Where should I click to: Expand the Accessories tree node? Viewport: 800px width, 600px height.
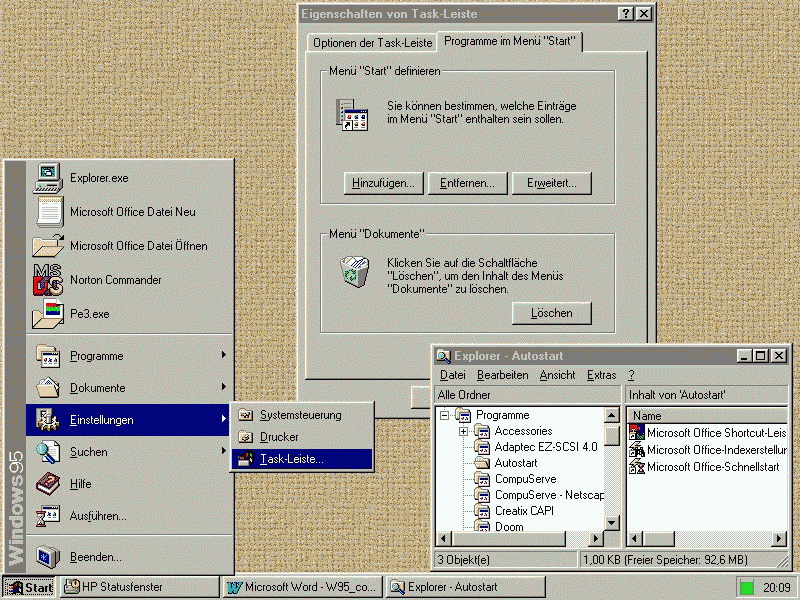(463, 431)
